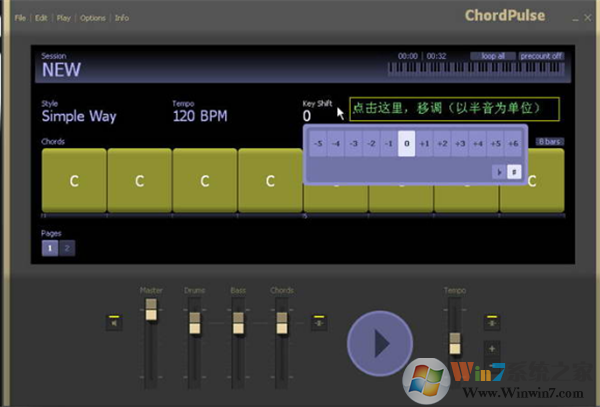
Task: Select the -5 key shift value
Action: pyautogui.click(x=317, y=144)
